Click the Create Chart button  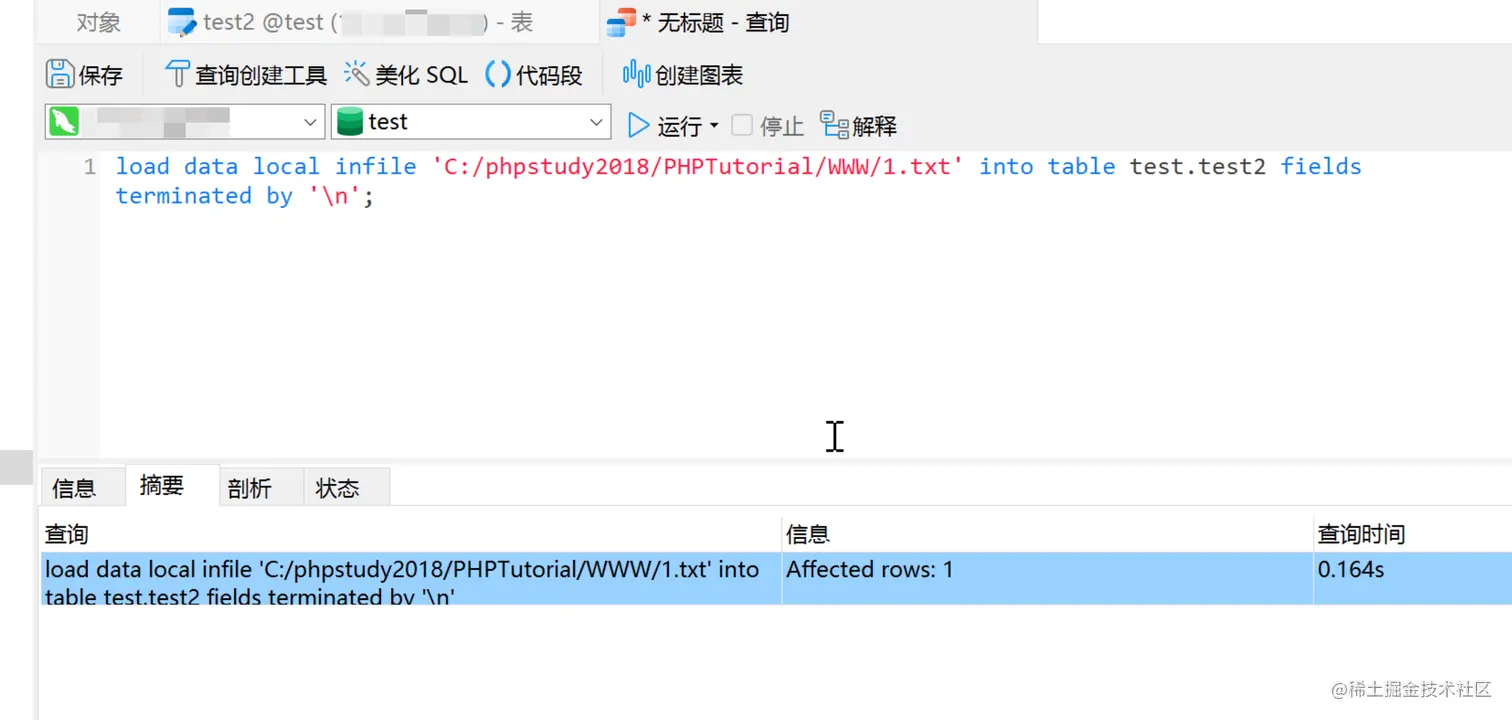point(683,74)
